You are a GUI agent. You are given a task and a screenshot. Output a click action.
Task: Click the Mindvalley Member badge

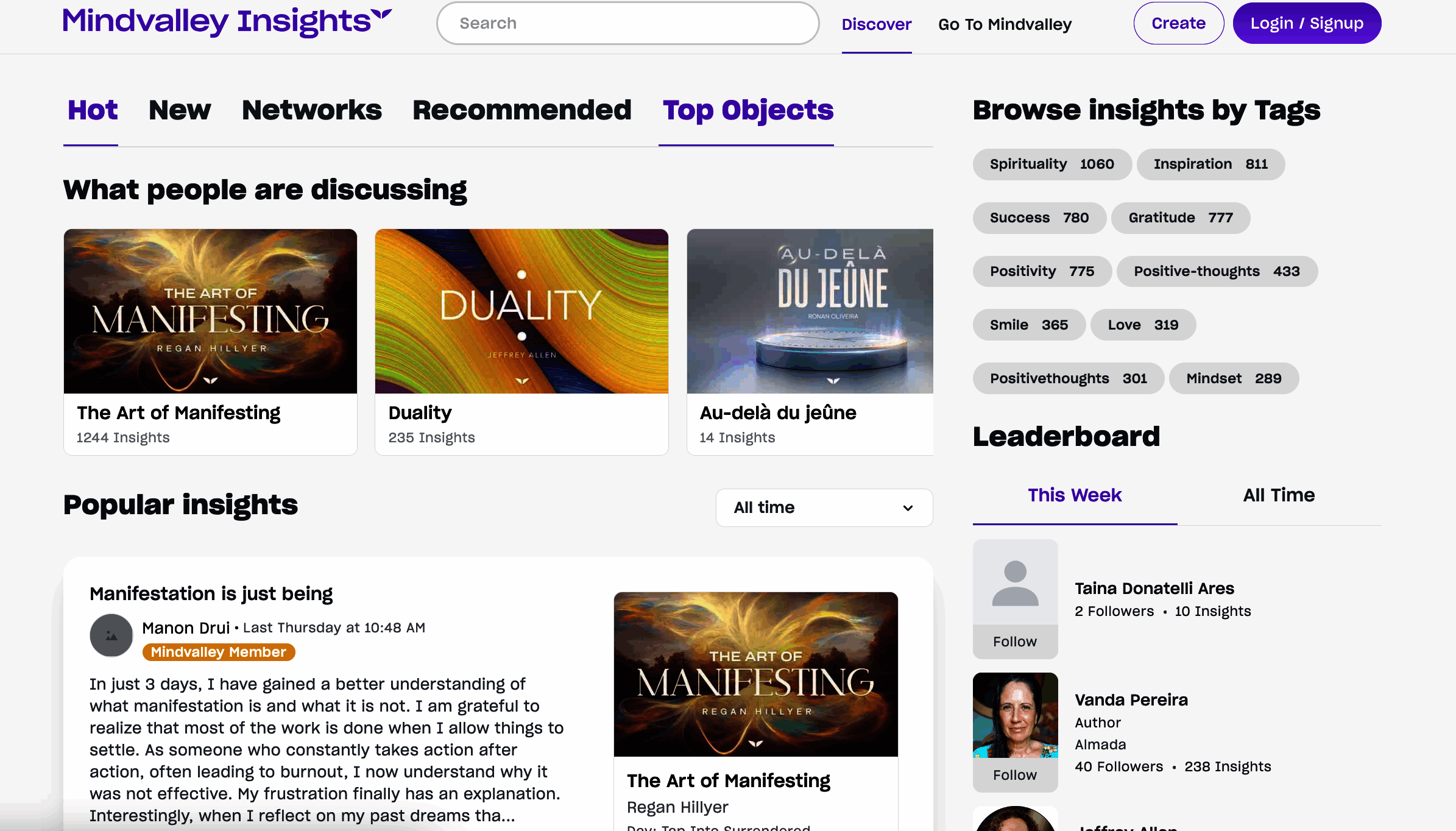(x=219, y=652)
